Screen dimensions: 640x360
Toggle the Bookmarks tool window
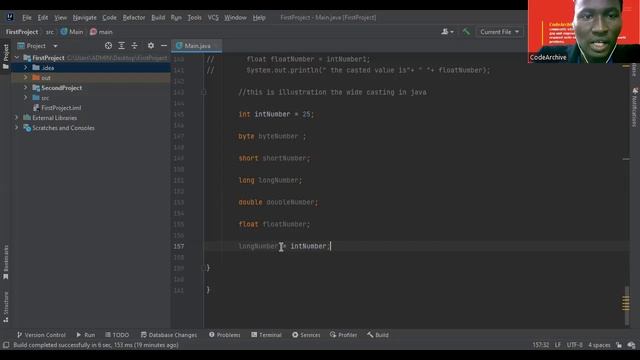click(x=6, y=262)
